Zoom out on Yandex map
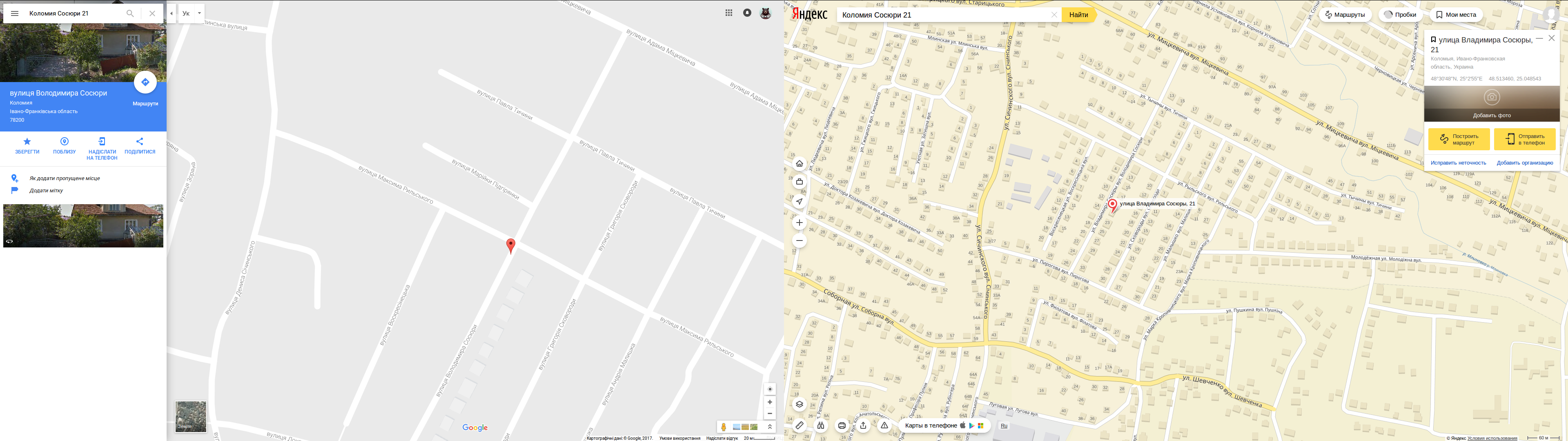 (800, 241)
